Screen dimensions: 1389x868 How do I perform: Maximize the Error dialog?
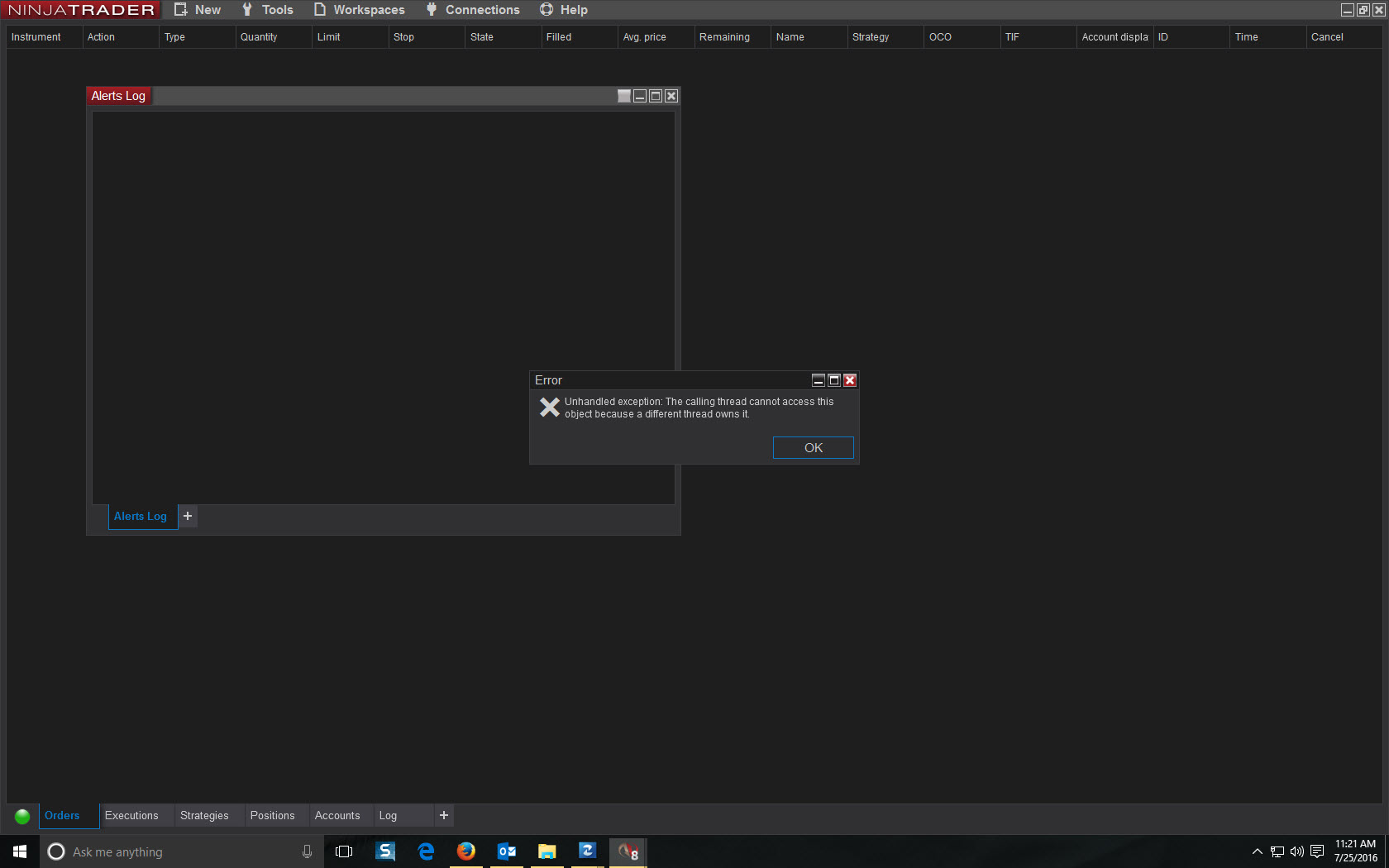coord(834,380)
